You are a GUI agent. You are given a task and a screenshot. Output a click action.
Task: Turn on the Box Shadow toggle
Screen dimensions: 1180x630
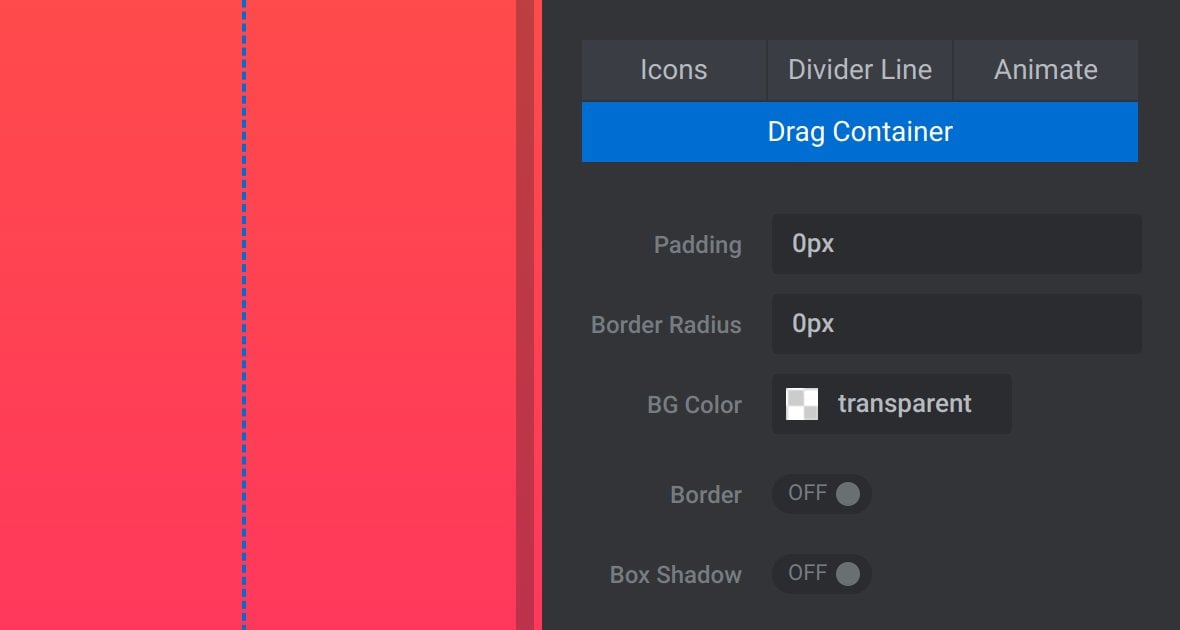pyautogui.click(x=821, y=574)
